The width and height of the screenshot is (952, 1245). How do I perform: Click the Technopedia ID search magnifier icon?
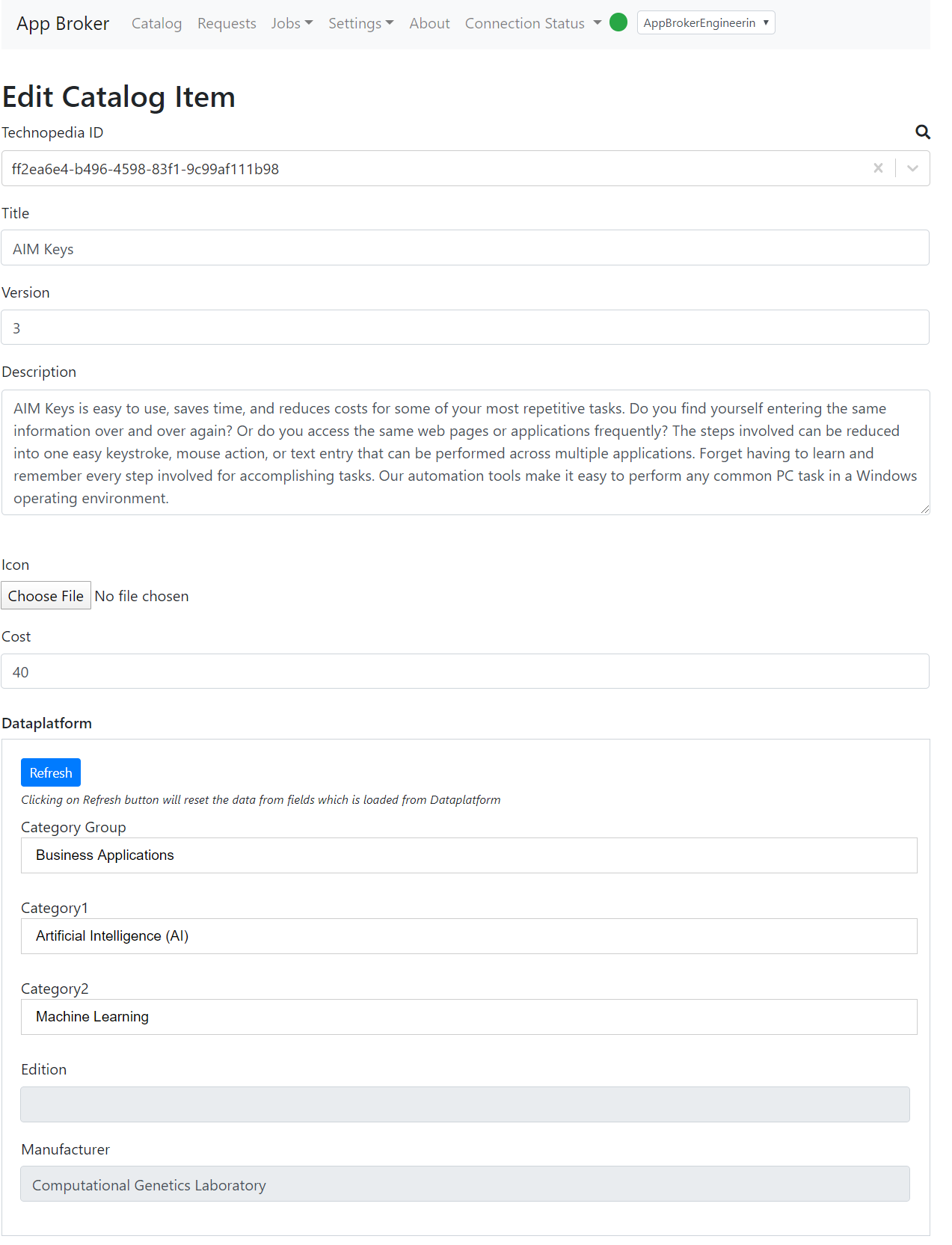pos(923,132)
